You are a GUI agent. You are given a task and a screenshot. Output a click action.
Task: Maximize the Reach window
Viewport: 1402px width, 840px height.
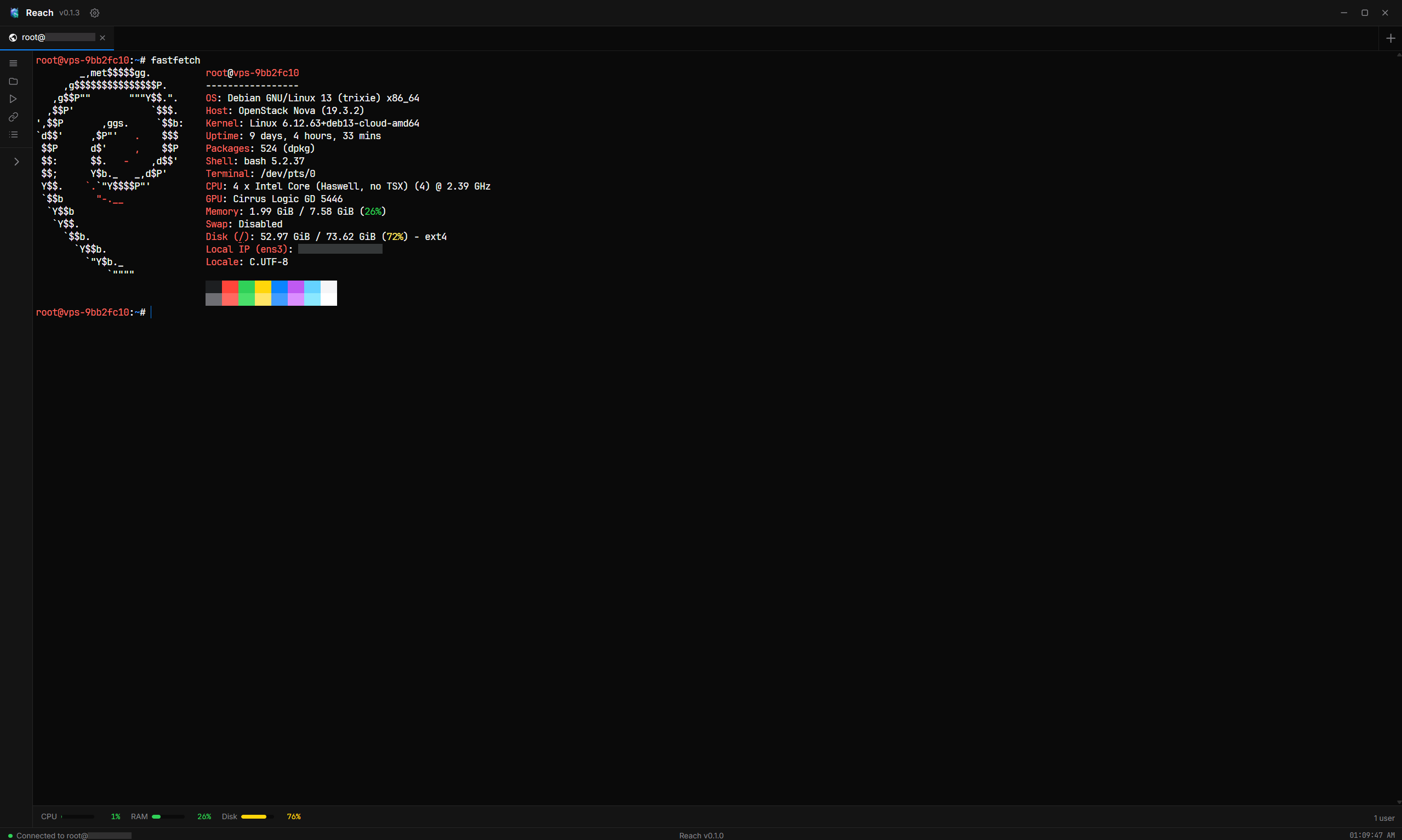tap(1365, 13)
